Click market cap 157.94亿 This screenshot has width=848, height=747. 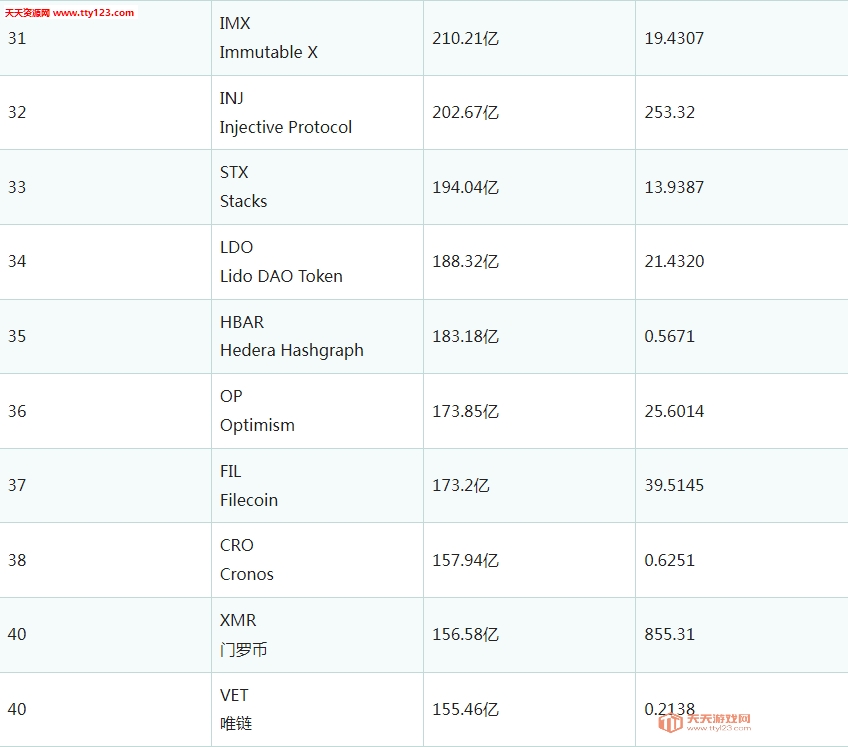click(x=465, y=560)
